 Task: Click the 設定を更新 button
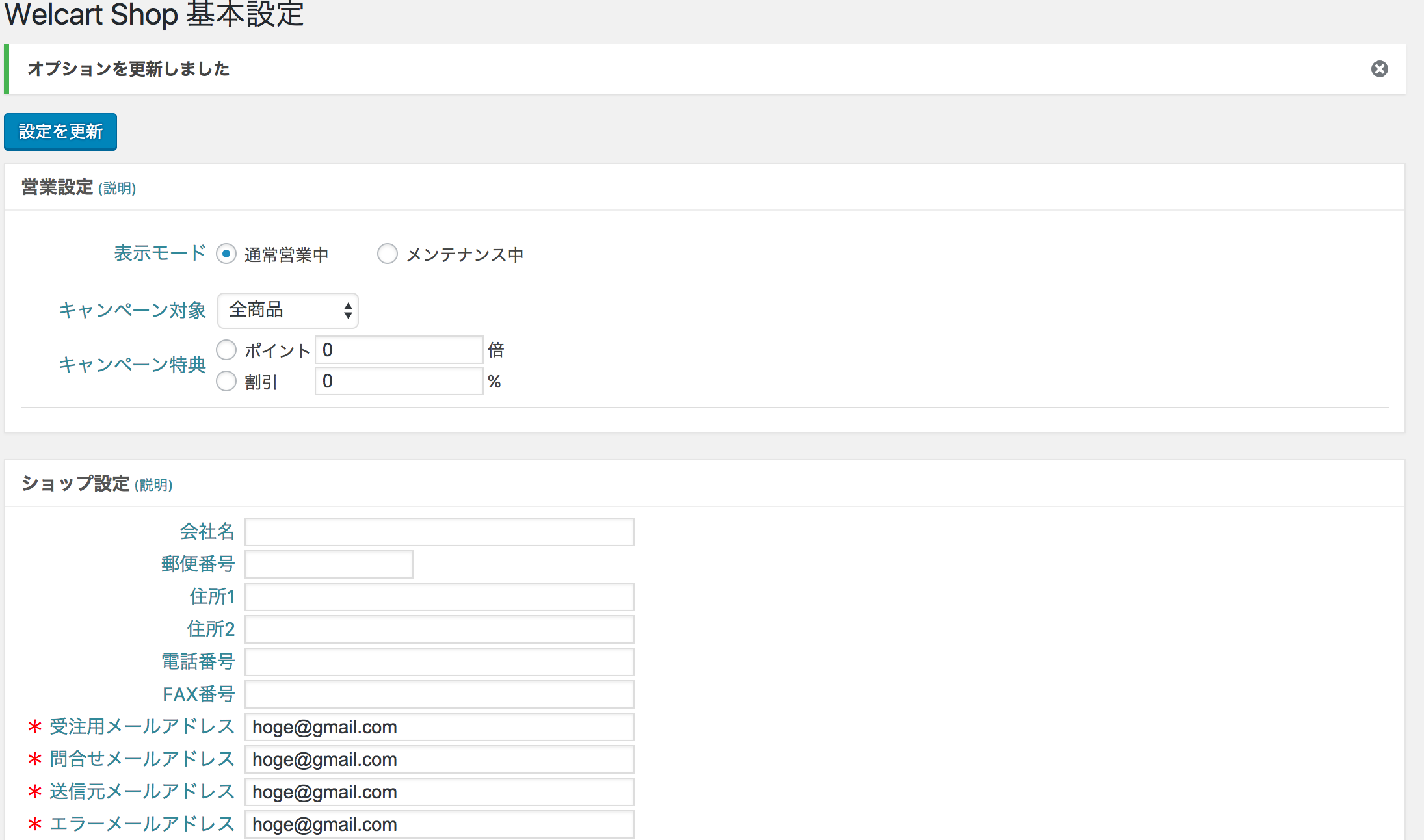(x=60, y=132)
